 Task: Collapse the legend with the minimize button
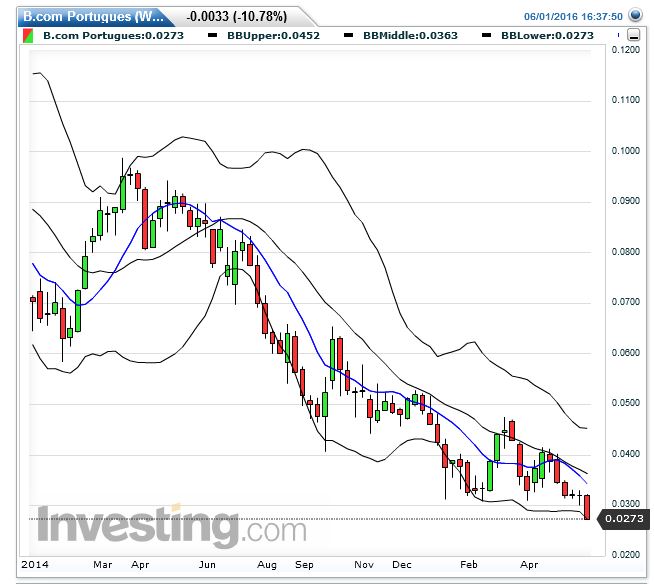(633, 35)
